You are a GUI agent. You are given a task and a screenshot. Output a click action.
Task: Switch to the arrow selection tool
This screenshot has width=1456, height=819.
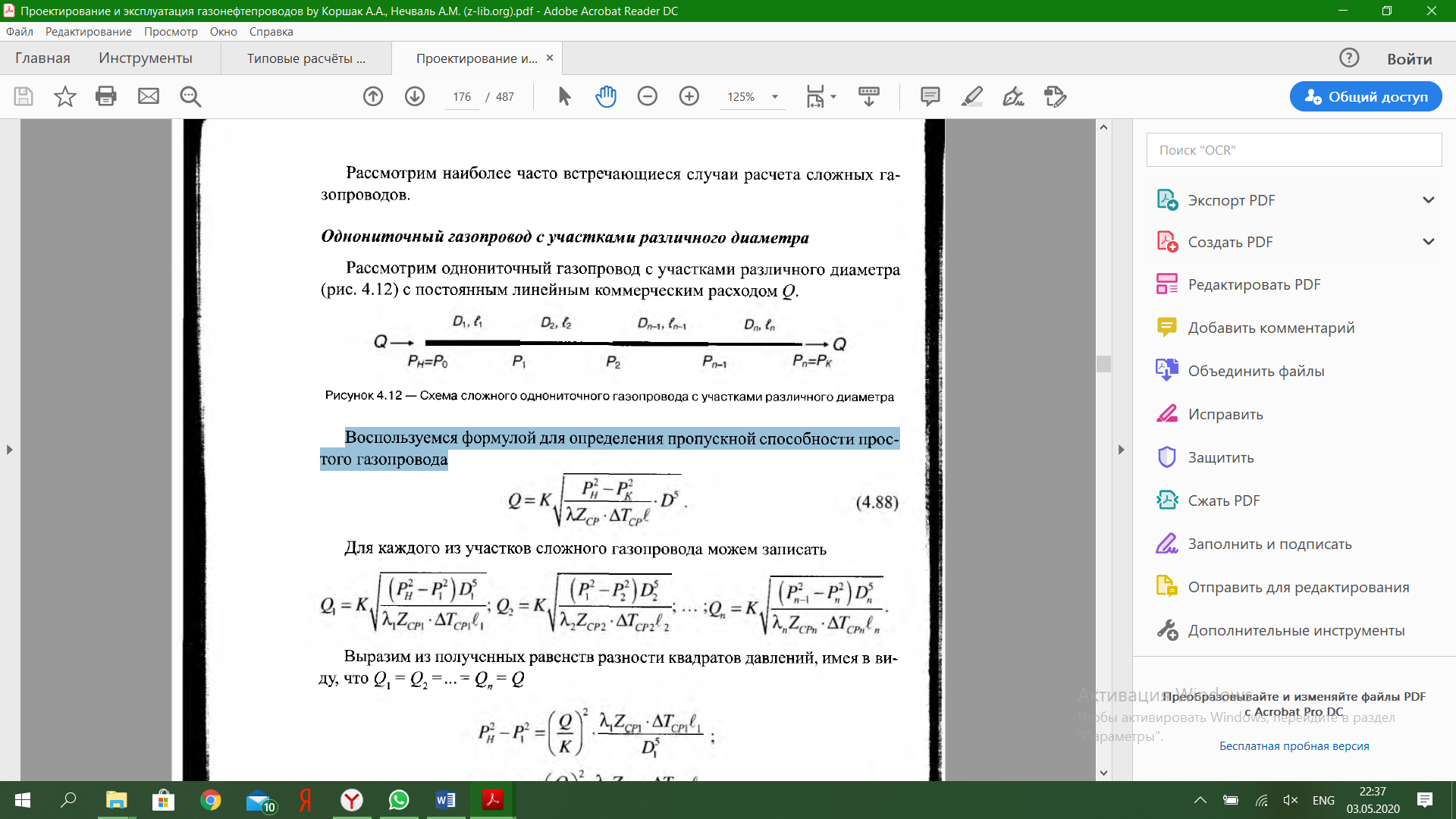[564, 96]
